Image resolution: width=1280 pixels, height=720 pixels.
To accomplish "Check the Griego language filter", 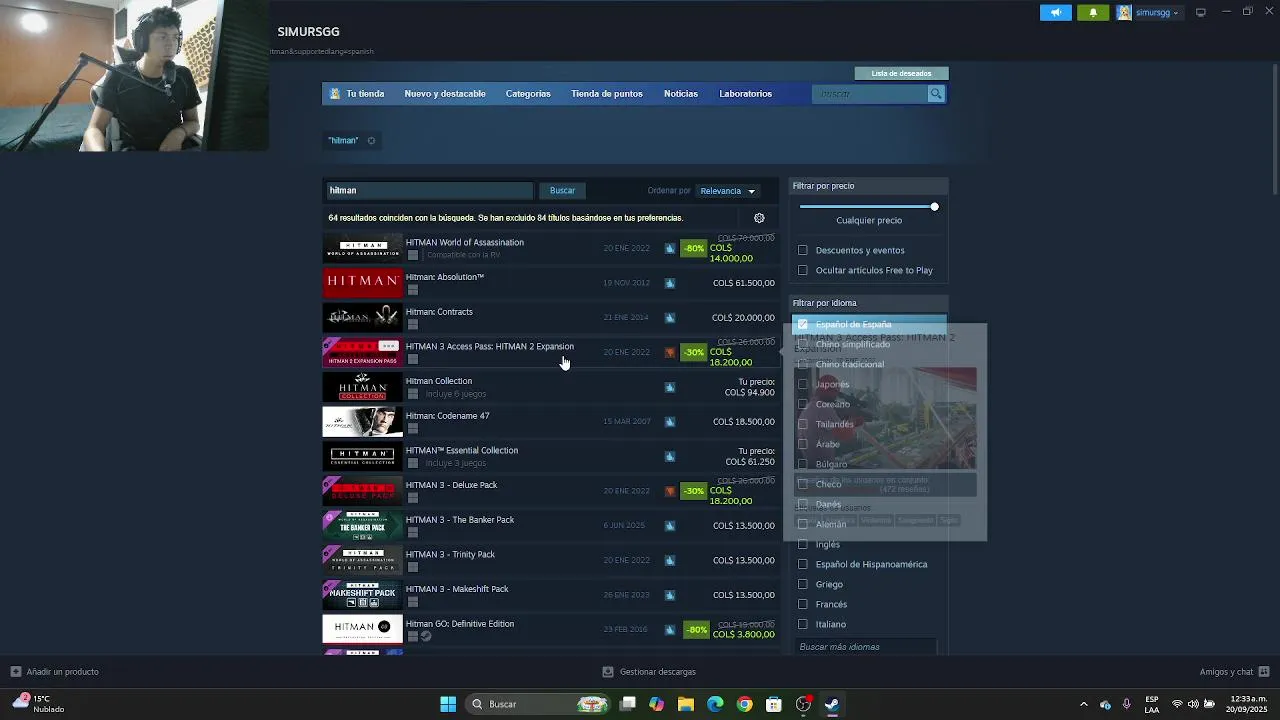I will click(802, 584).
